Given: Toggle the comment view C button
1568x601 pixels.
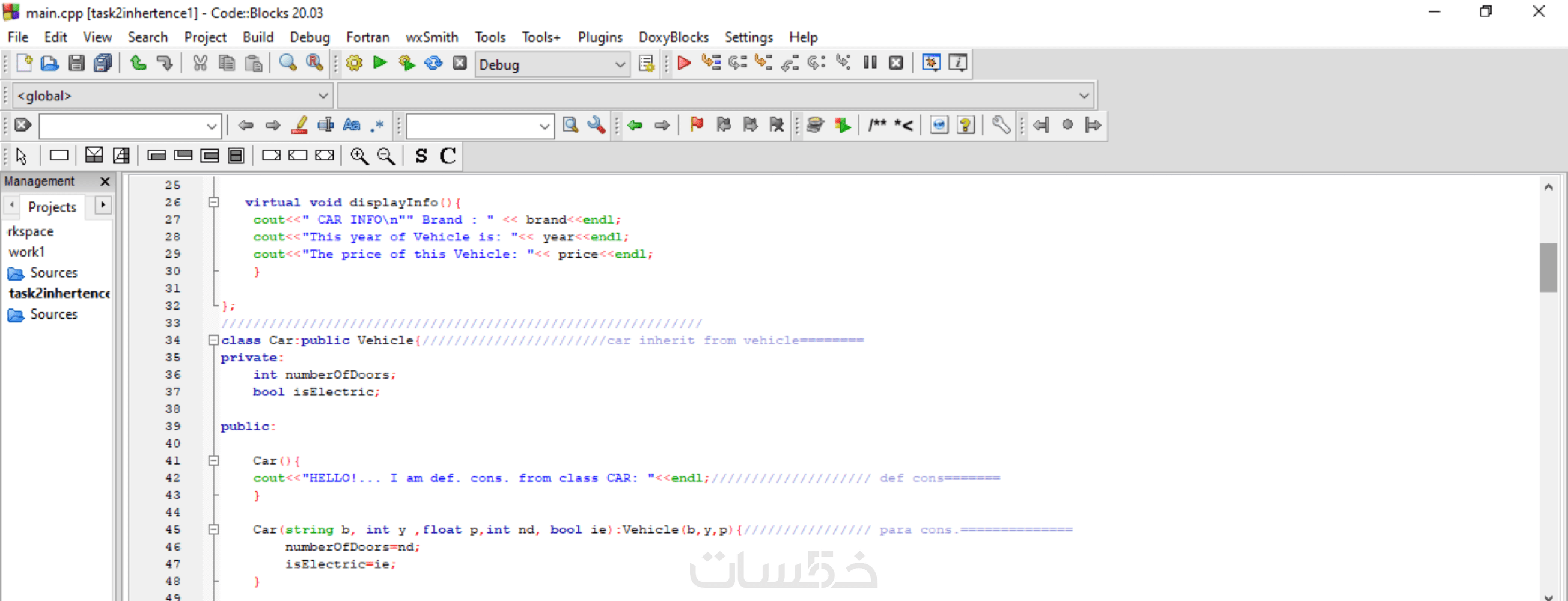Looking at the screenshot, I should 447,156.
